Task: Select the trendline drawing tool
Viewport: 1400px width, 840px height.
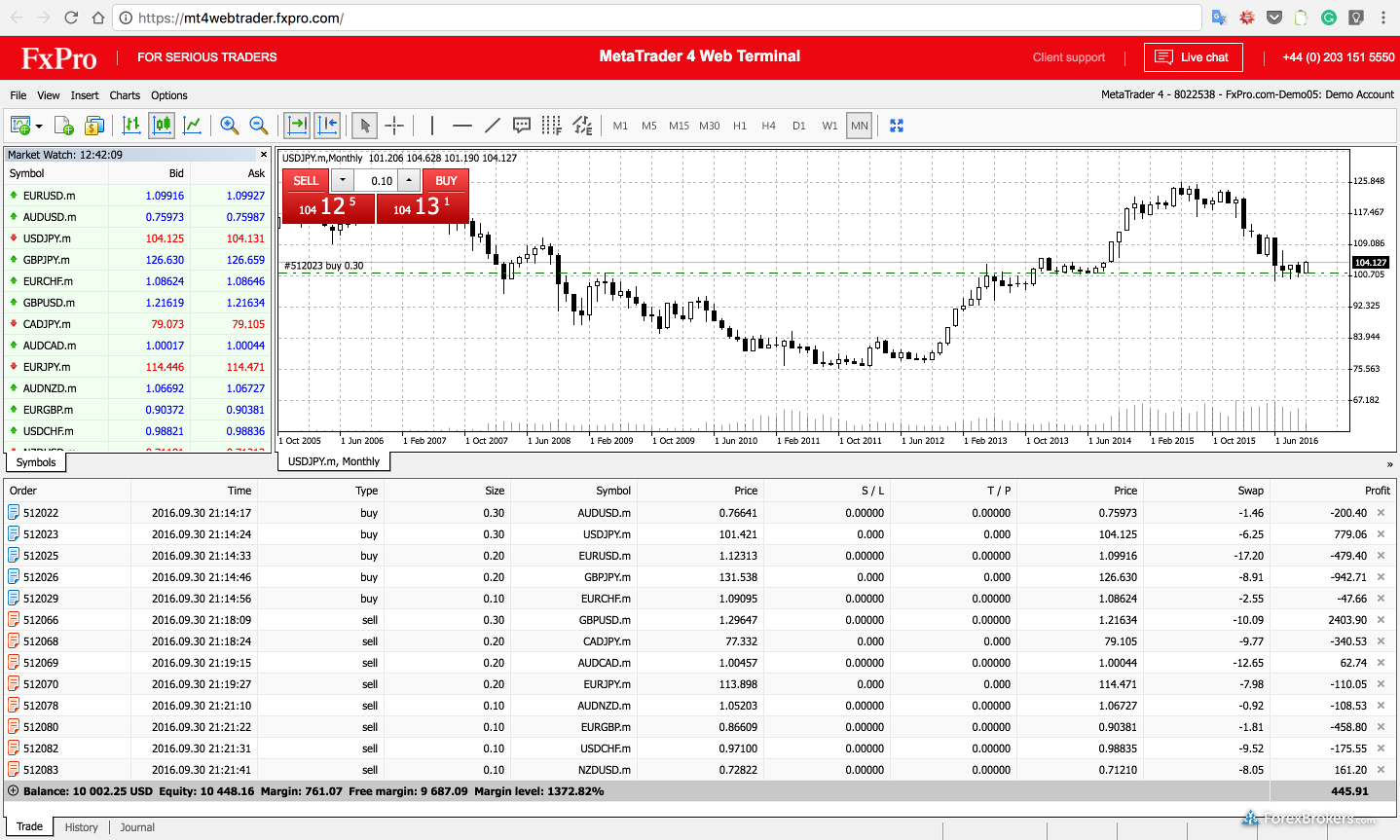Action: click(x=493, y=126)
